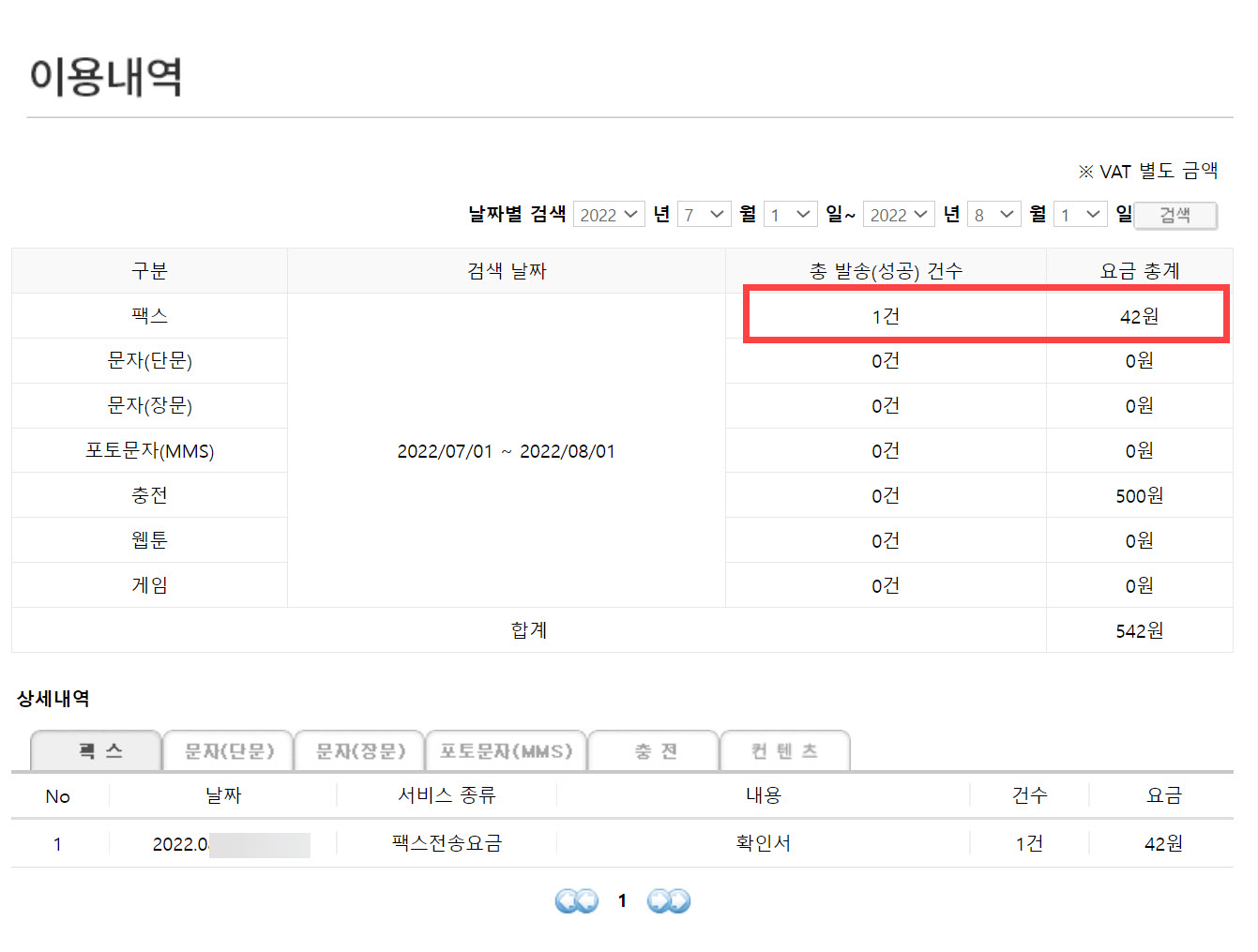Click record number 1 in the detail table
The image size is (1258, 952).
[58, 843]
